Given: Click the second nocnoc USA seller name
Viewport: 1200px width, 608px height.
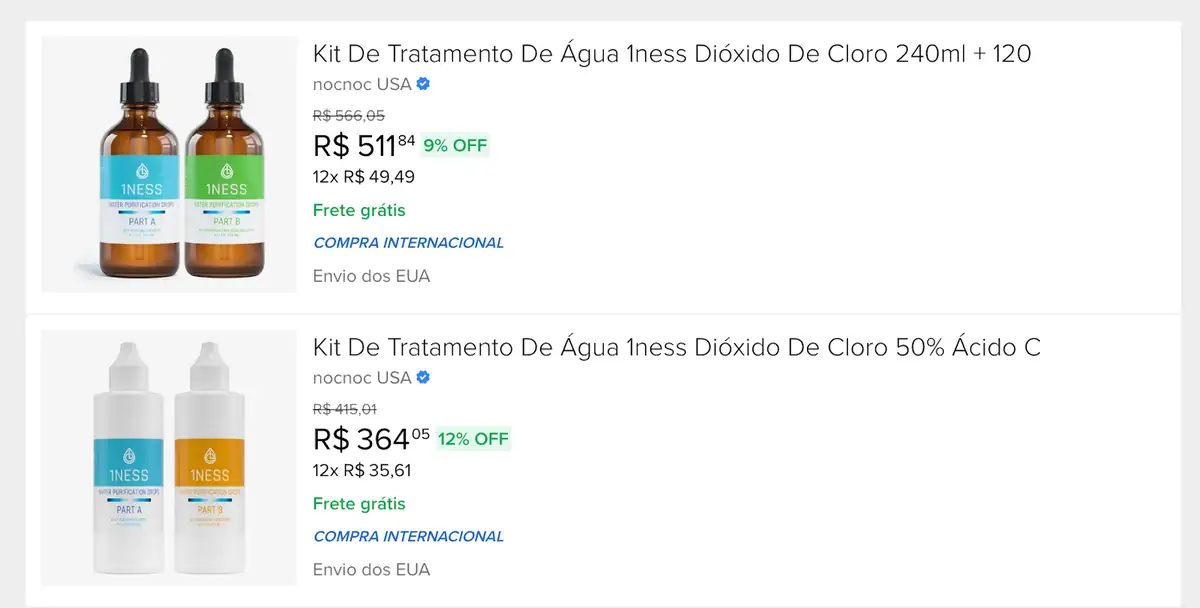Looking at the screenshot, I should pos(362,378).
